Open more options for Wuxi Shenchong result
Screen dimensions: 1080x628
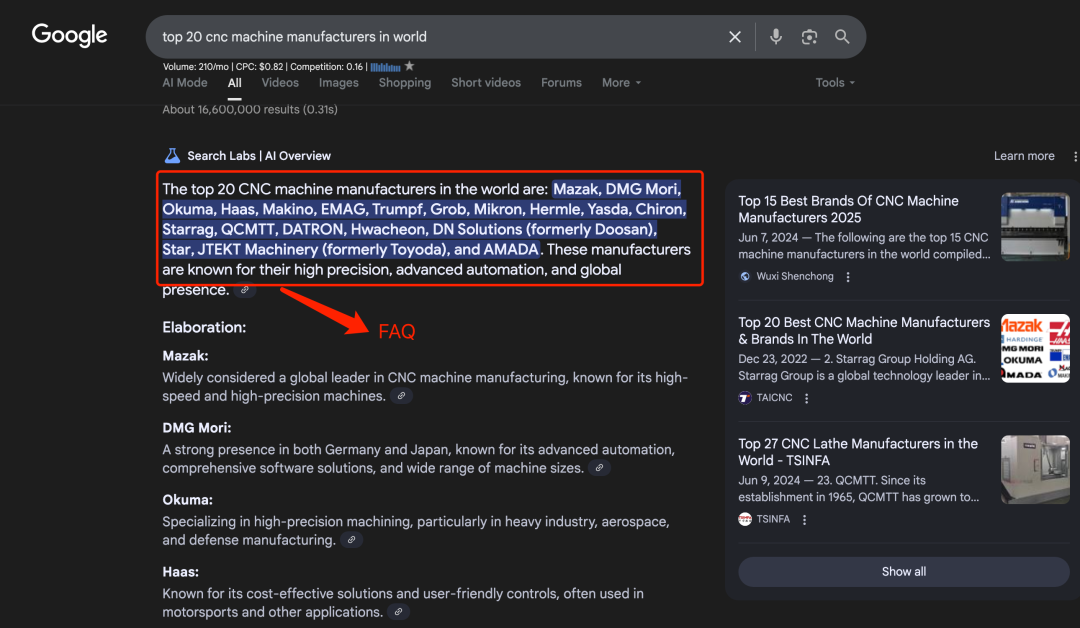click(848, 277)
